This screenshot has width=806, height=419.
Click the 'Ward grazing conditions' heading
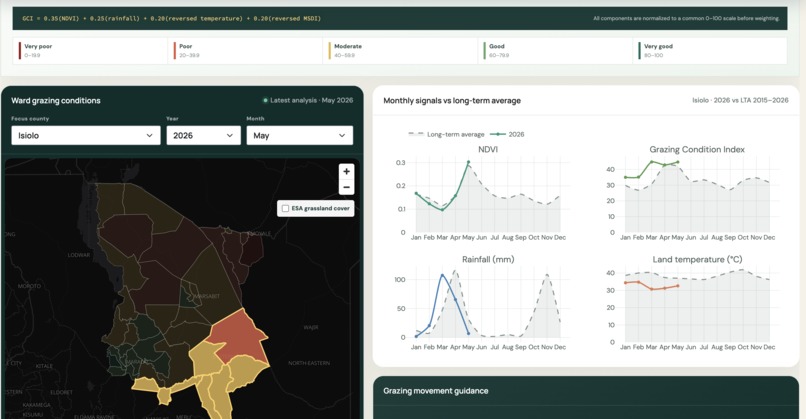[x=56, y=100]
